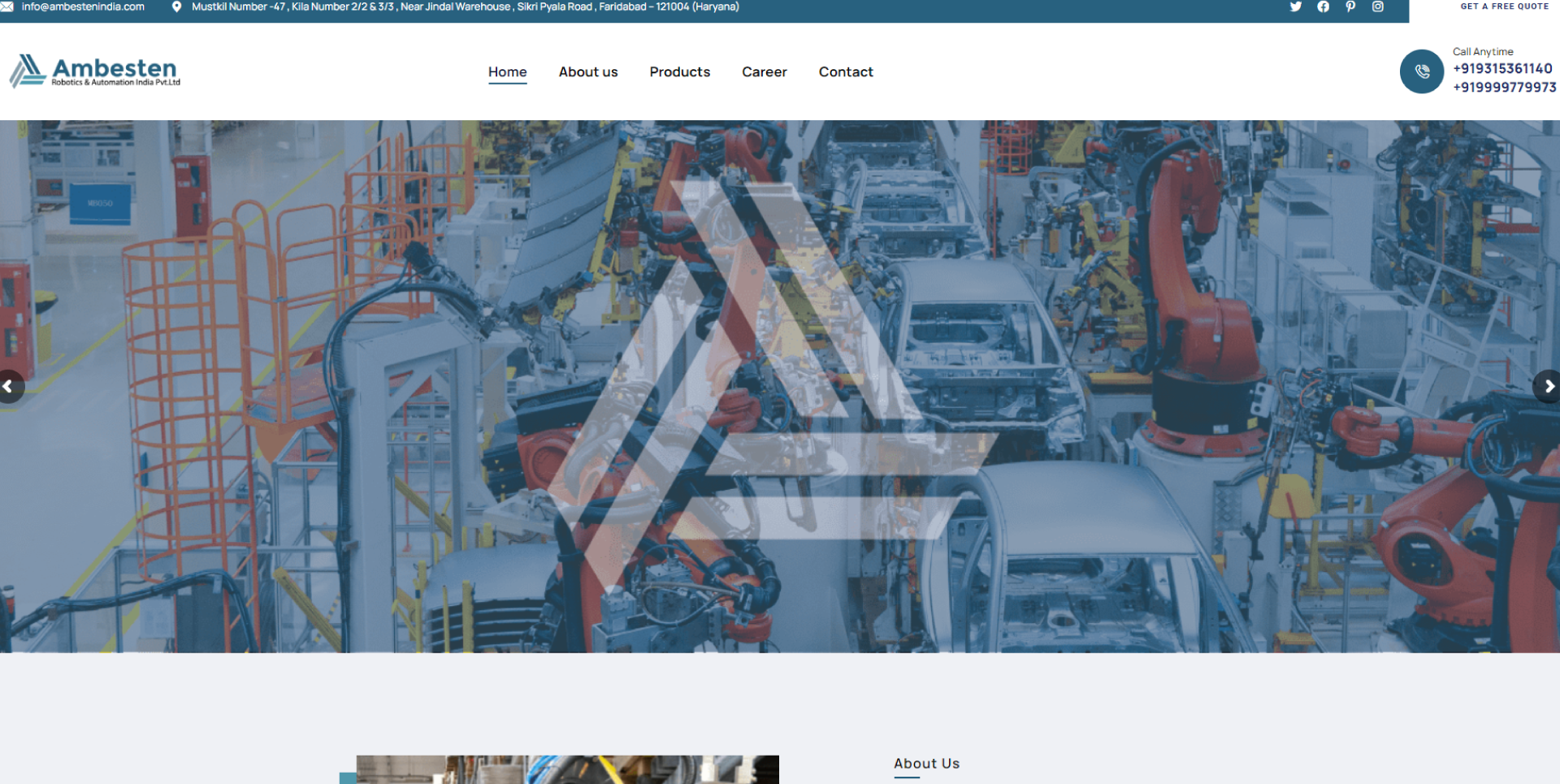Click the round phone call icon
This screenshot has width=1560, height=784.
pyautogui.click(x=1422, y=71)
